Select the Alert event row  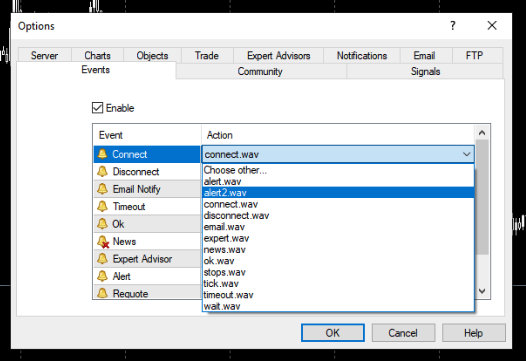coord(147,276)
